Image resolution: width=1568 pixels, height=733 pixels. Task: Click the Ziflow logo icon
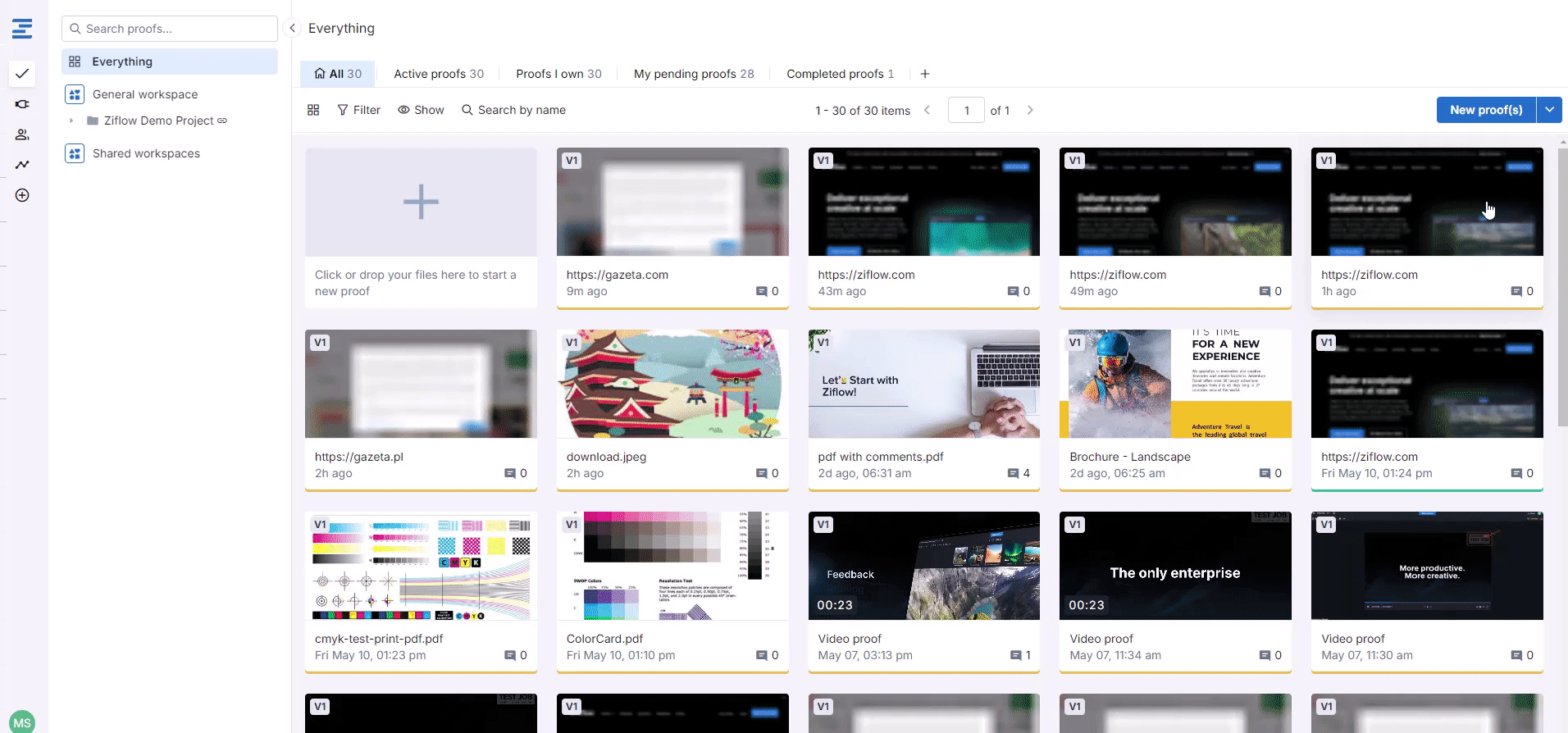coord(22,29)
